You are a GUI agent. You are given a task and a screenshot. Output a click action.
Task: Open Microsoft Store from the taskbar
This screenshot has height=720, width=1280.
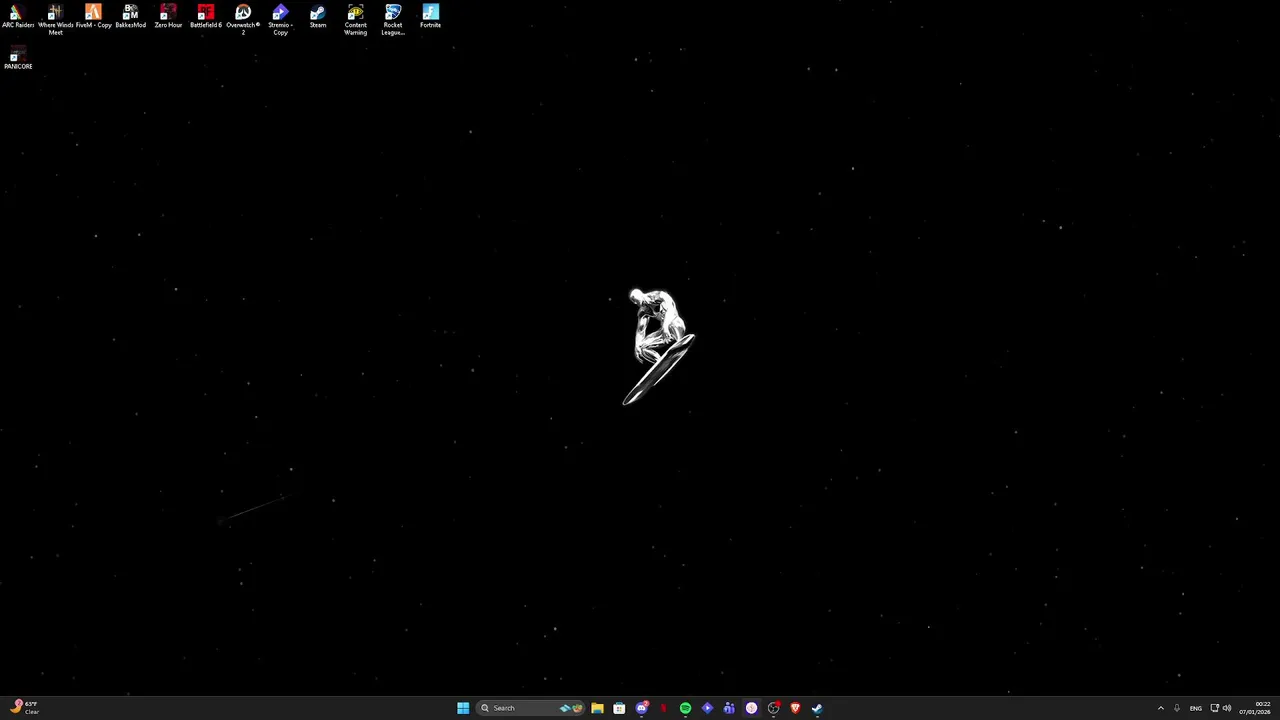point(619,708)
